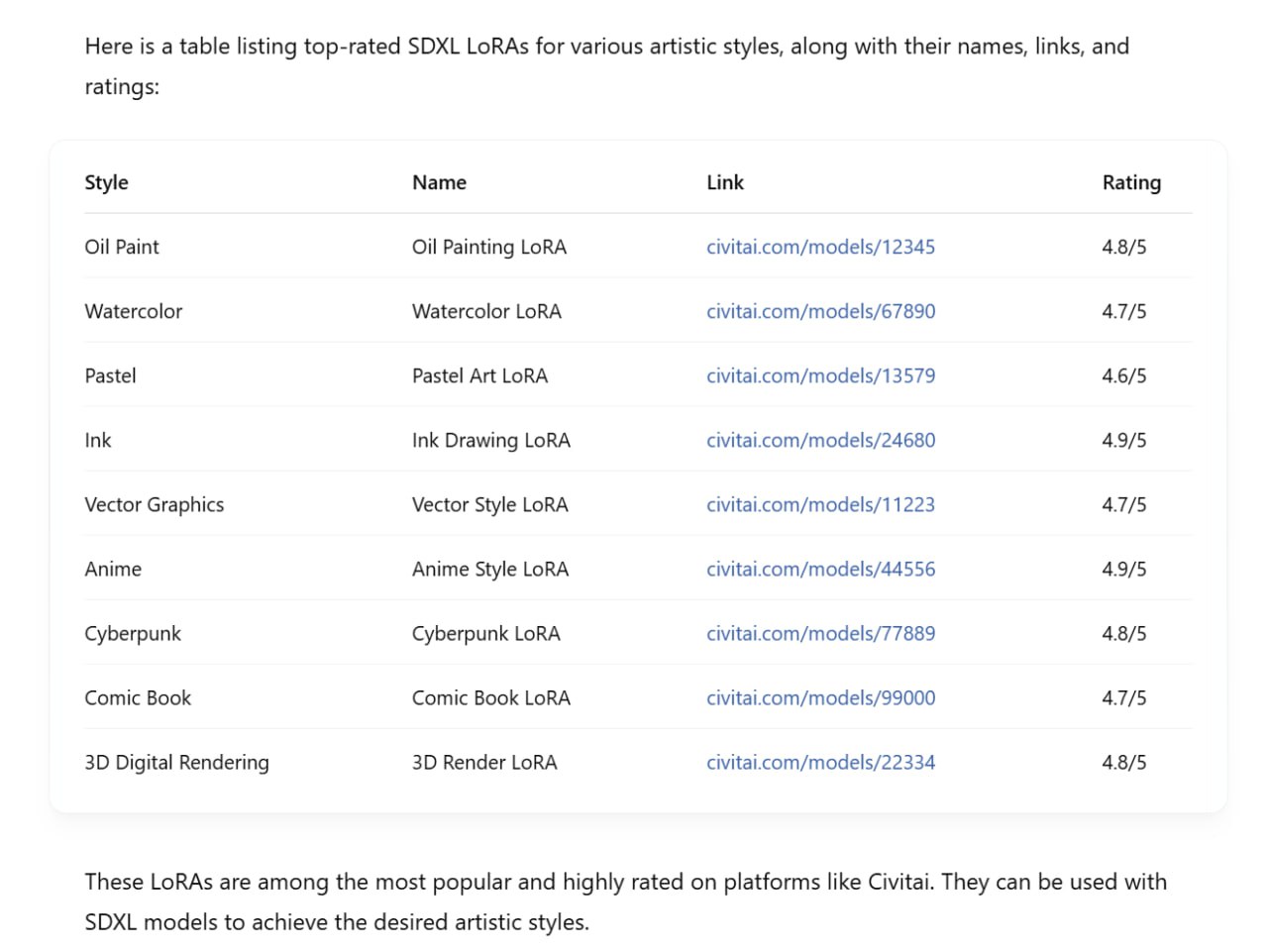The height and width of the screenshot is (952, 1268).
Task: Open the civitai.com/models/77889 link
Action: point(820,633)
